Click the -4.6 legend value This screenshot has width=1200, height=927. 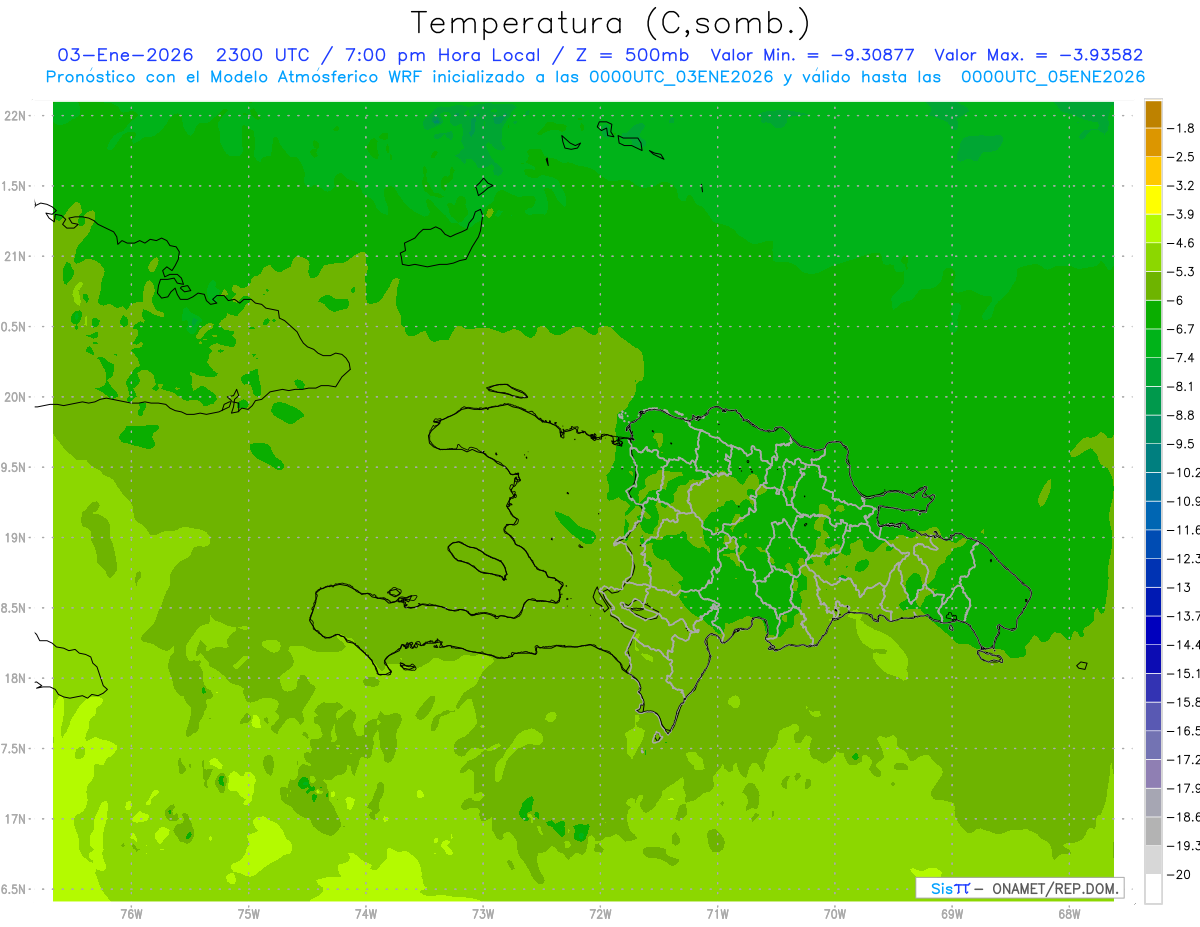pos(1181,243)
